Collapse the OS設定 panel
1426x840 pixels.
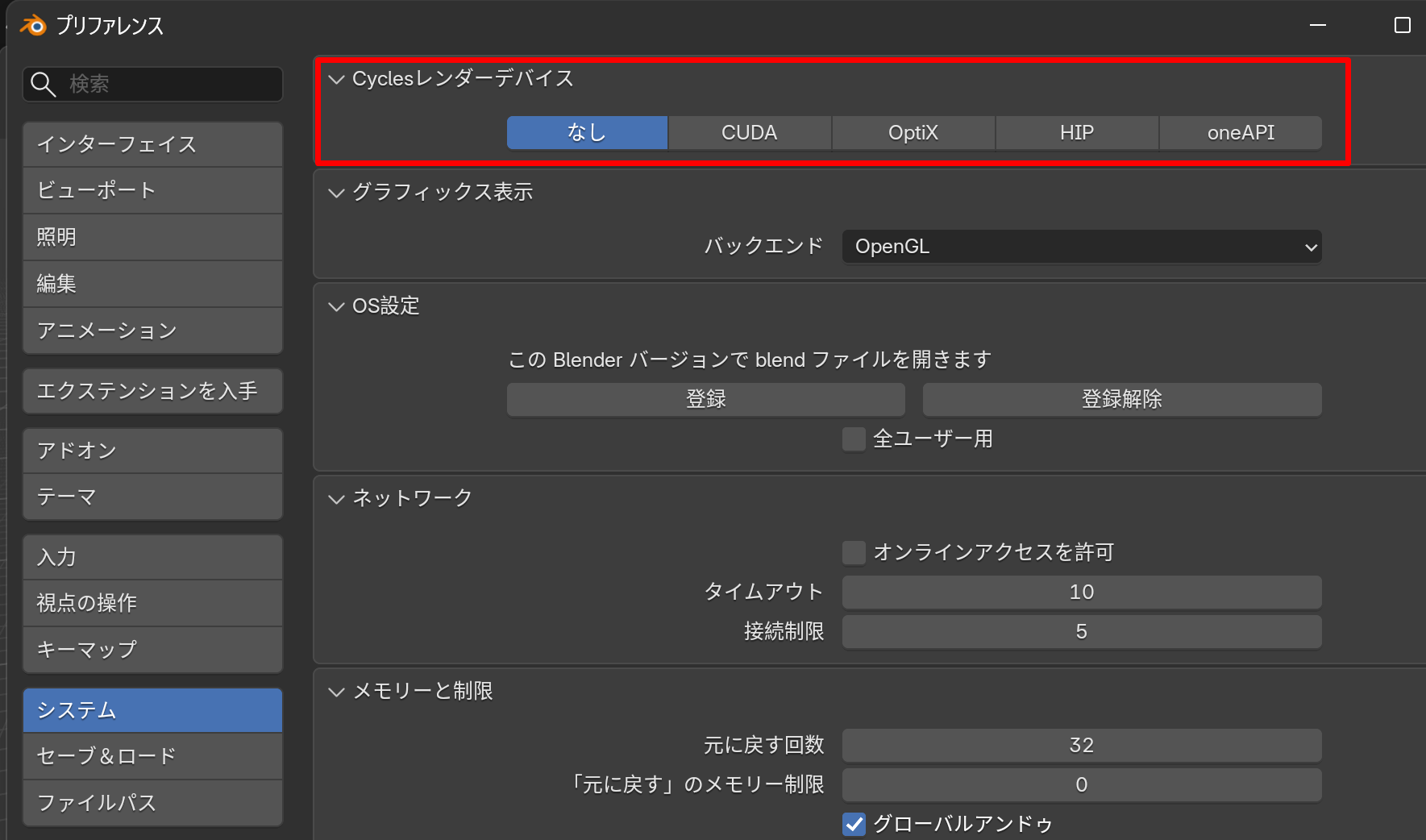(x=336, y=306)
